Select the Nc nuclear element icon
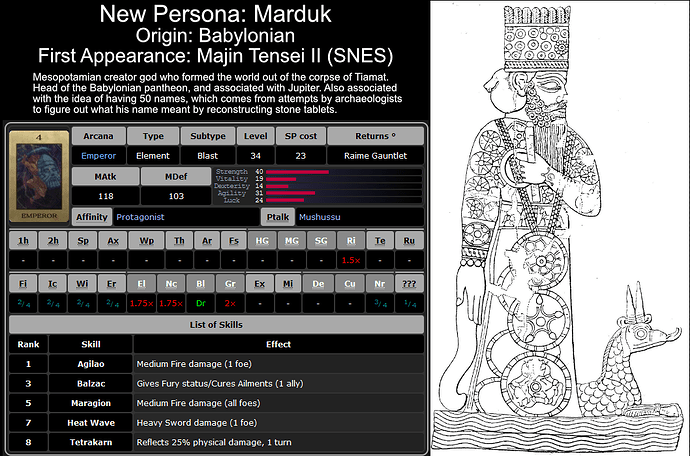 [x=171, y=284]
